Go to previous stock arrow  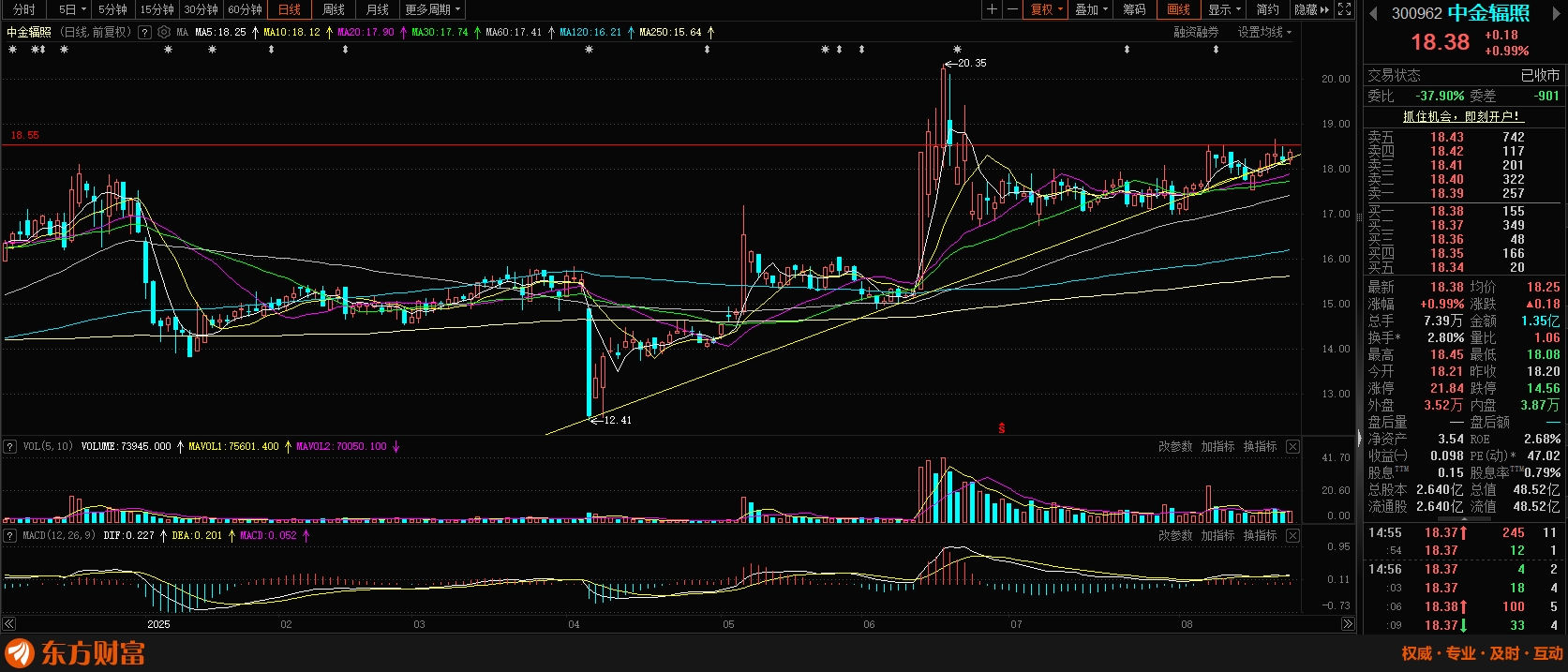pyautogui.click(x=1373, y=13)
